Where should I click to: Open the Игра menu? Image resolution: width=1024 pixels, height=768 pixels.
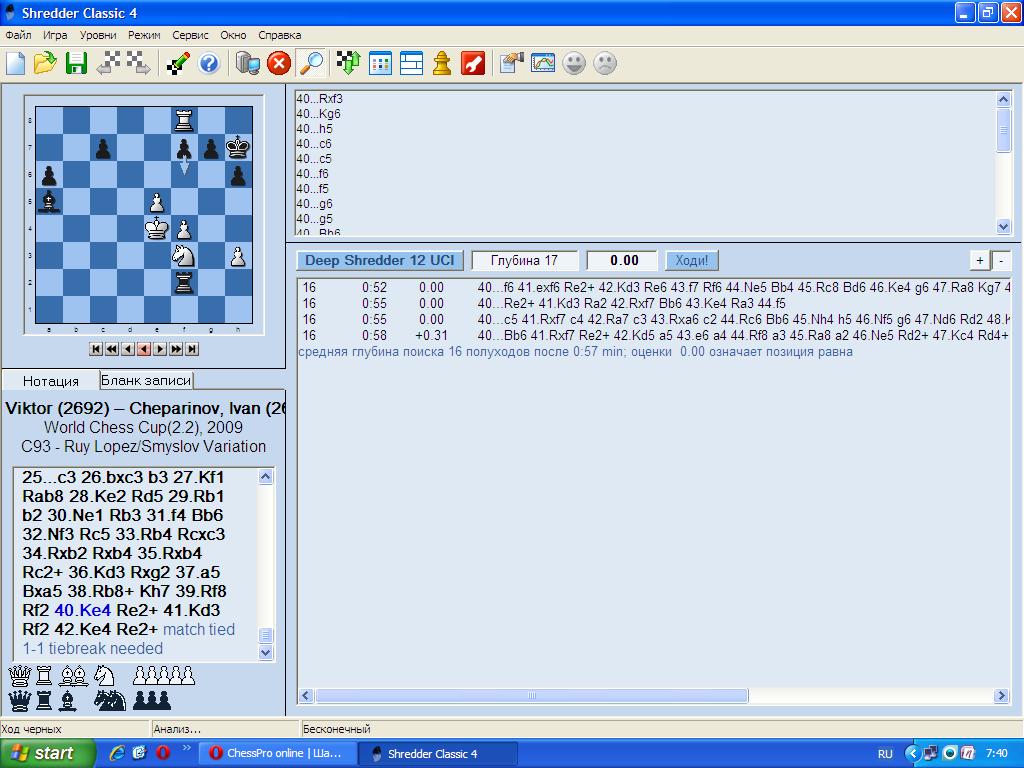coord(55,35)
